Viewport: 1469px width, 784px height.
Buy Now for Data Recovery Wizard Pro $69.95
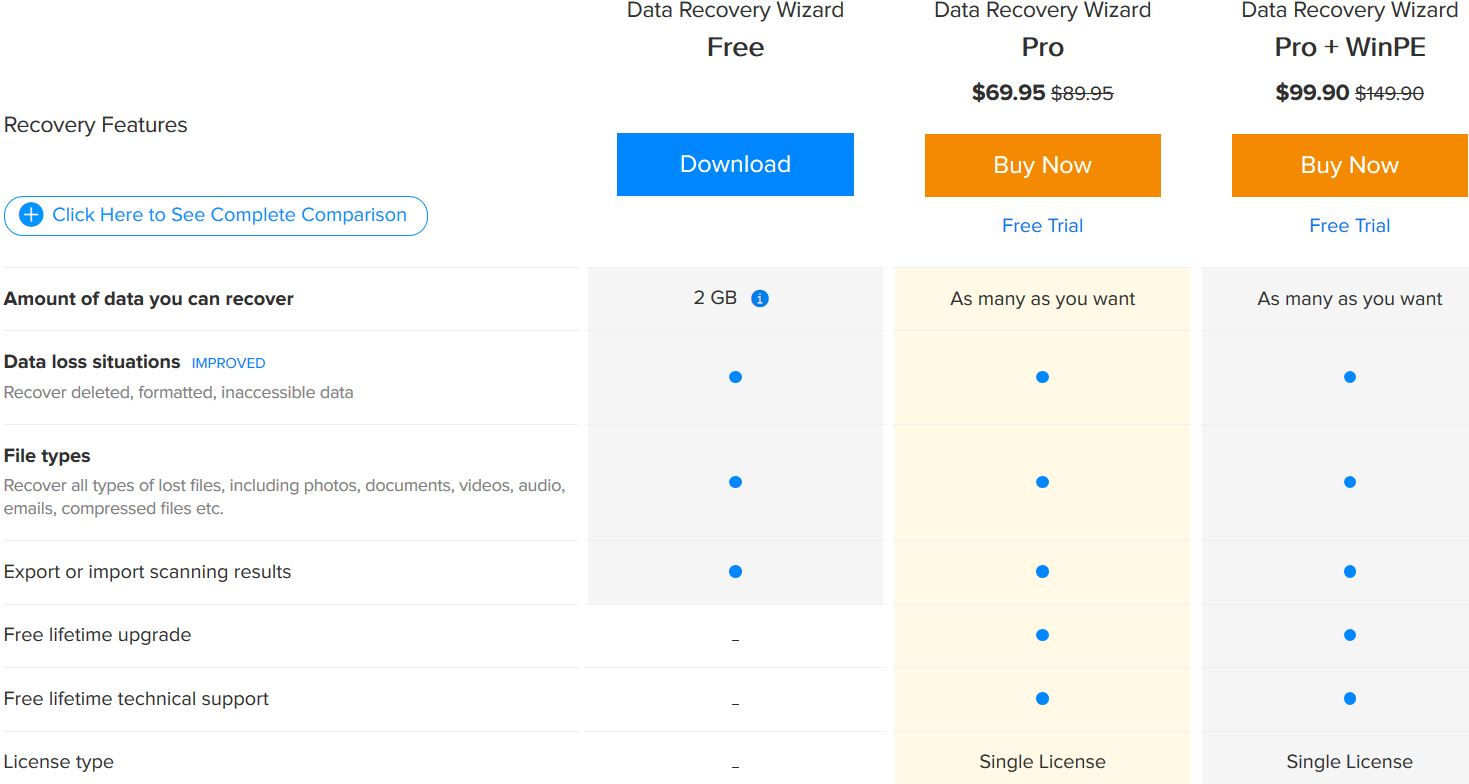point(1042,165)
